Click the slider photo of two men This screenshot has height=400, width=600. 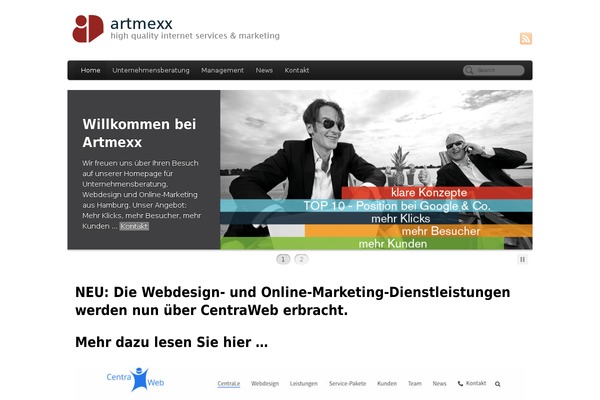[376, 170]
